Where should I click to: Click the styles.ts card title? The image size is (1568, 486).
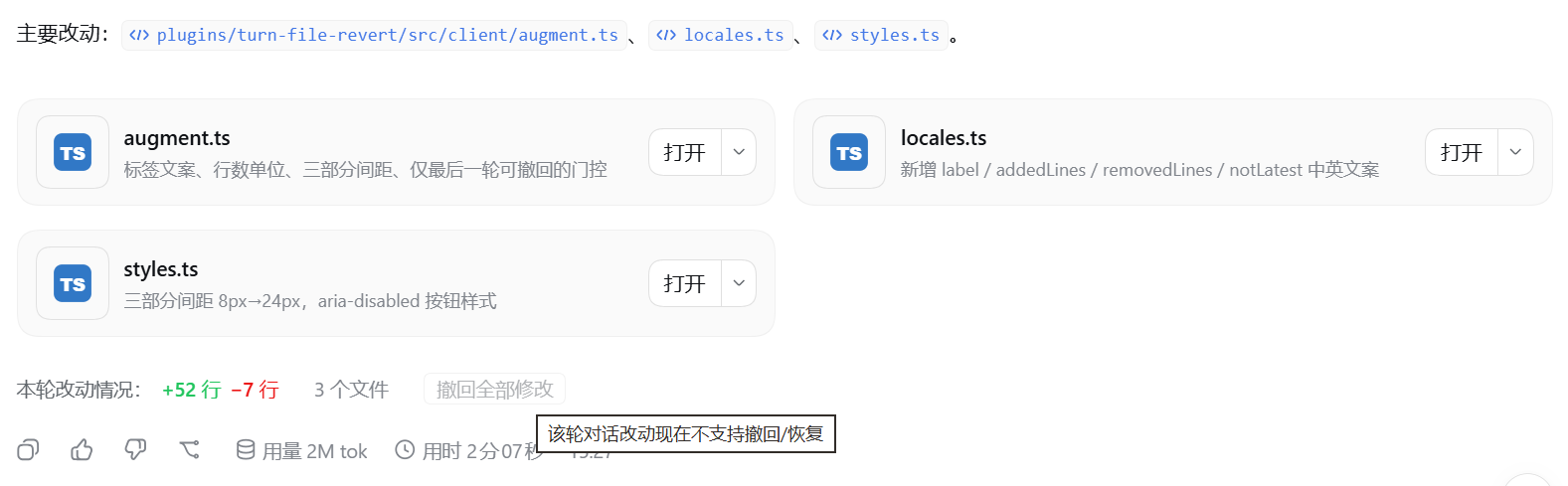(x=161, y=269)
